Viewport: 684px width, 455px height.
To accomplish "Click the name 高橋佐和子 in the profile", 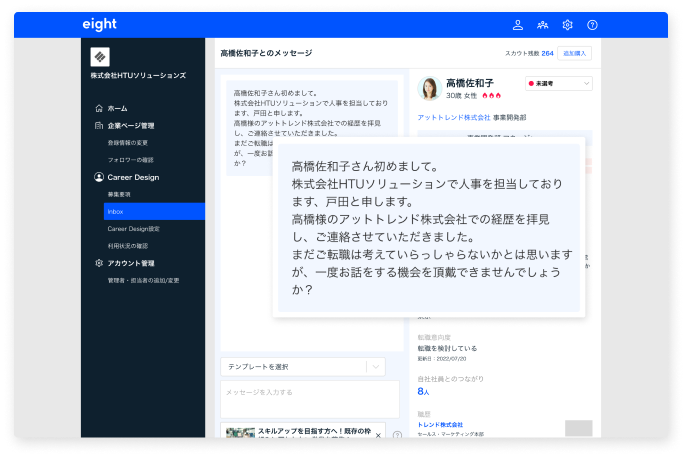I will point(470,83).
